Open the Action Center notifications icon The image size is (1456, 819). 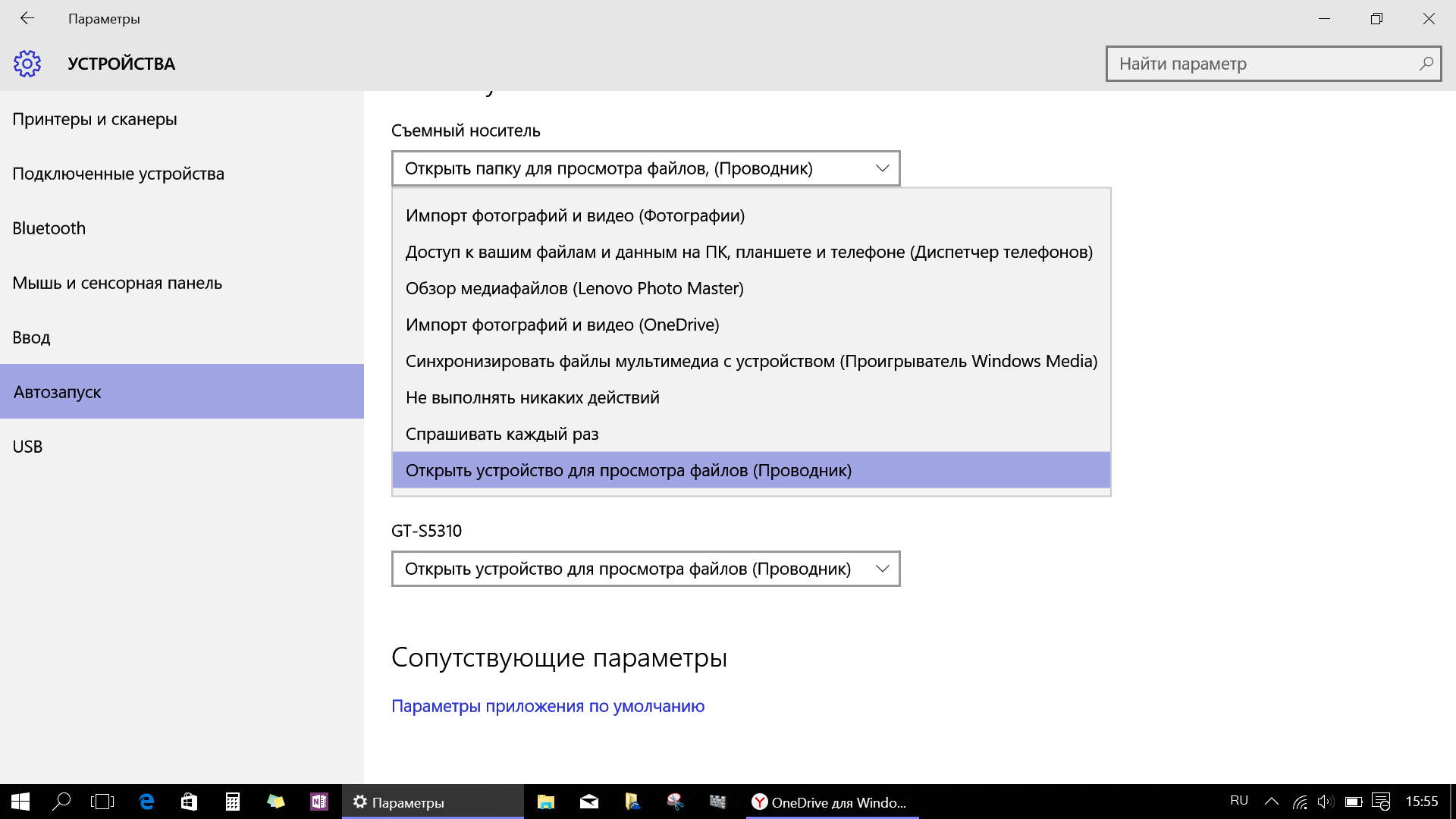(1381, 802)
